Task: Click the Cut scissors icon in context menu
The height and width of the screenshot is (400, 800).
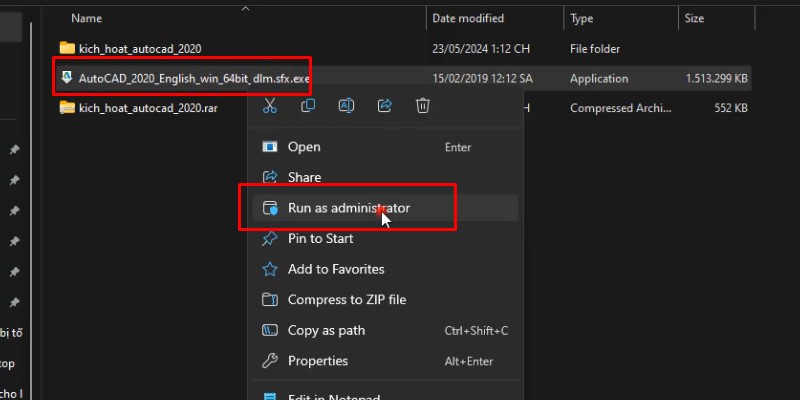Action: (269, 105)
